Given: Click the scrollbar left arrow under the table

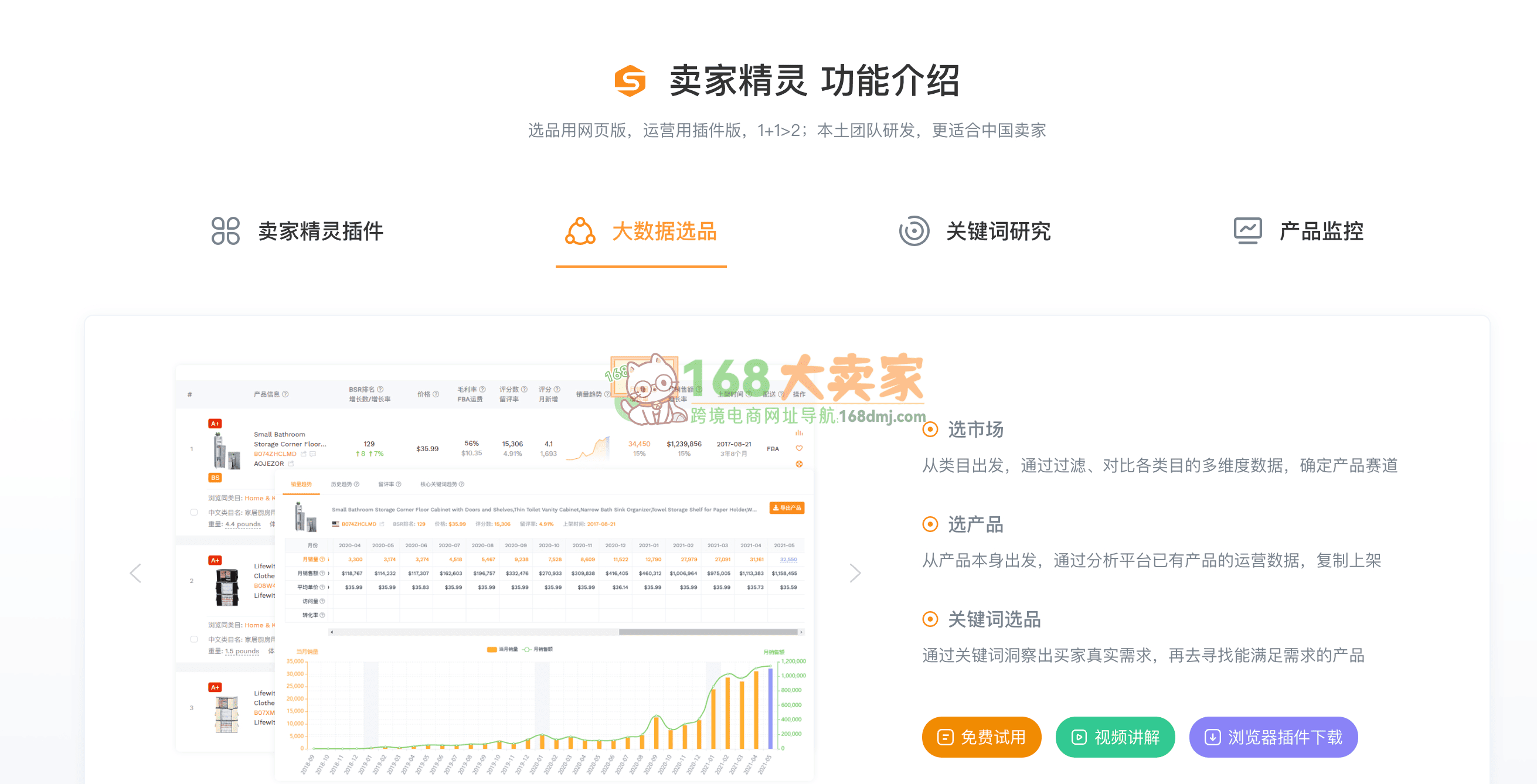Looking at the screenshot, I should click(x=332, y=632).
